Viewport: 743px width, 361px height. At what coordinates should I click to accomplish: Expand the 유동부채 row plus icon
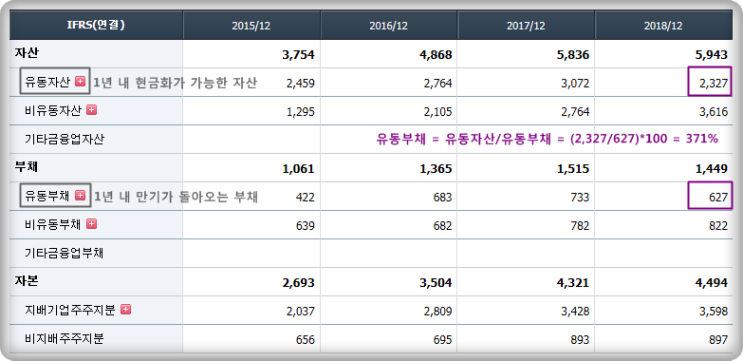coord(81,195)
